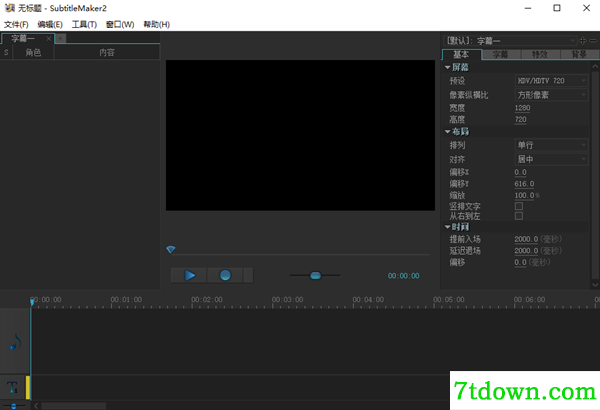Open the 窗口(W) menu
Screen dimensions: 600x410
pos(120,25)
